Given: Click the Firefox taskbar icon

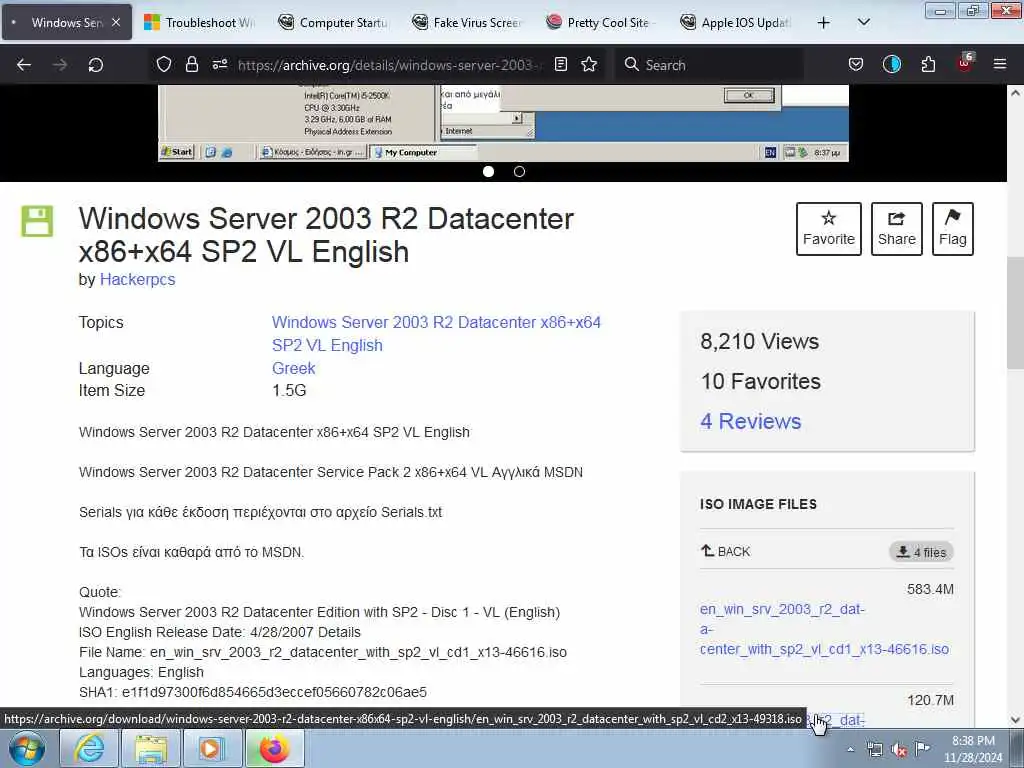Looking at the screenshot, I should click(274, 748).
